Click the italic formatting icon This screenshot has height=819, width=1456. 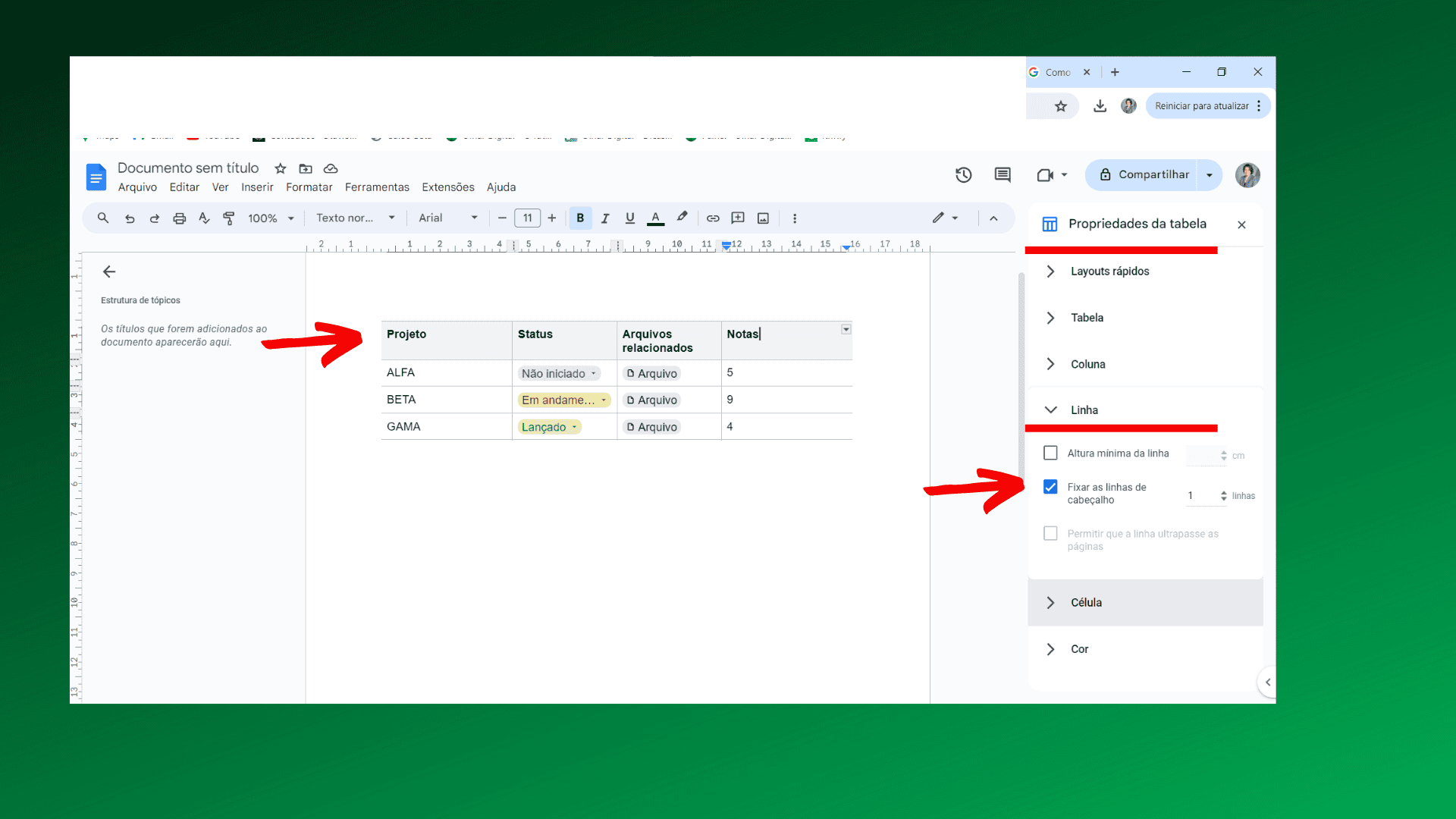coord(604,218)
